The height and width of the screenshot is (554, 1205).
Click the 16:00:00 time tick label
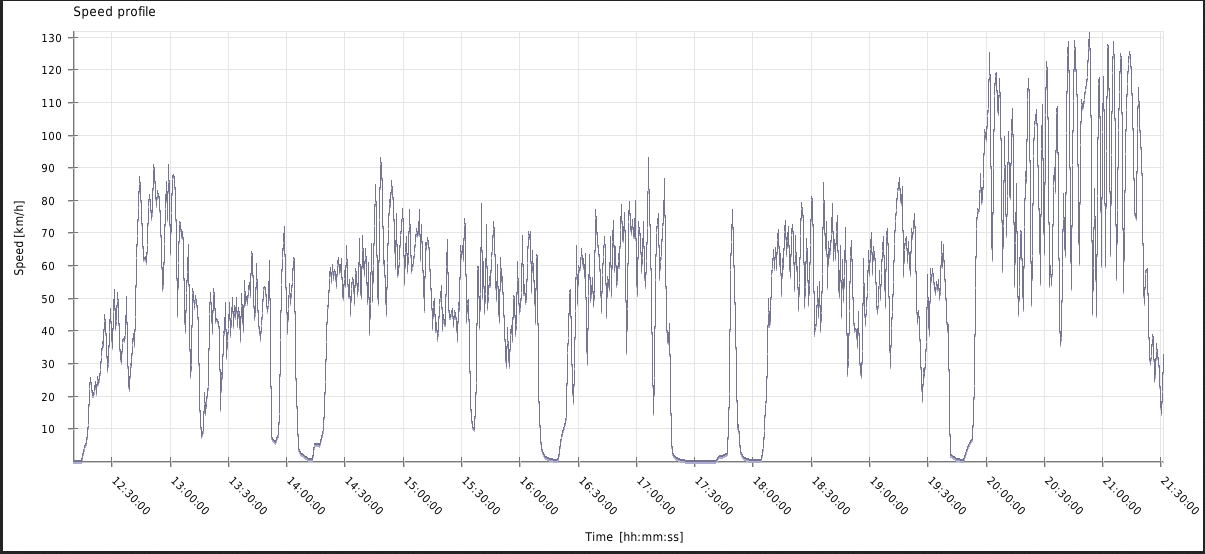click(x=538, y=493)
